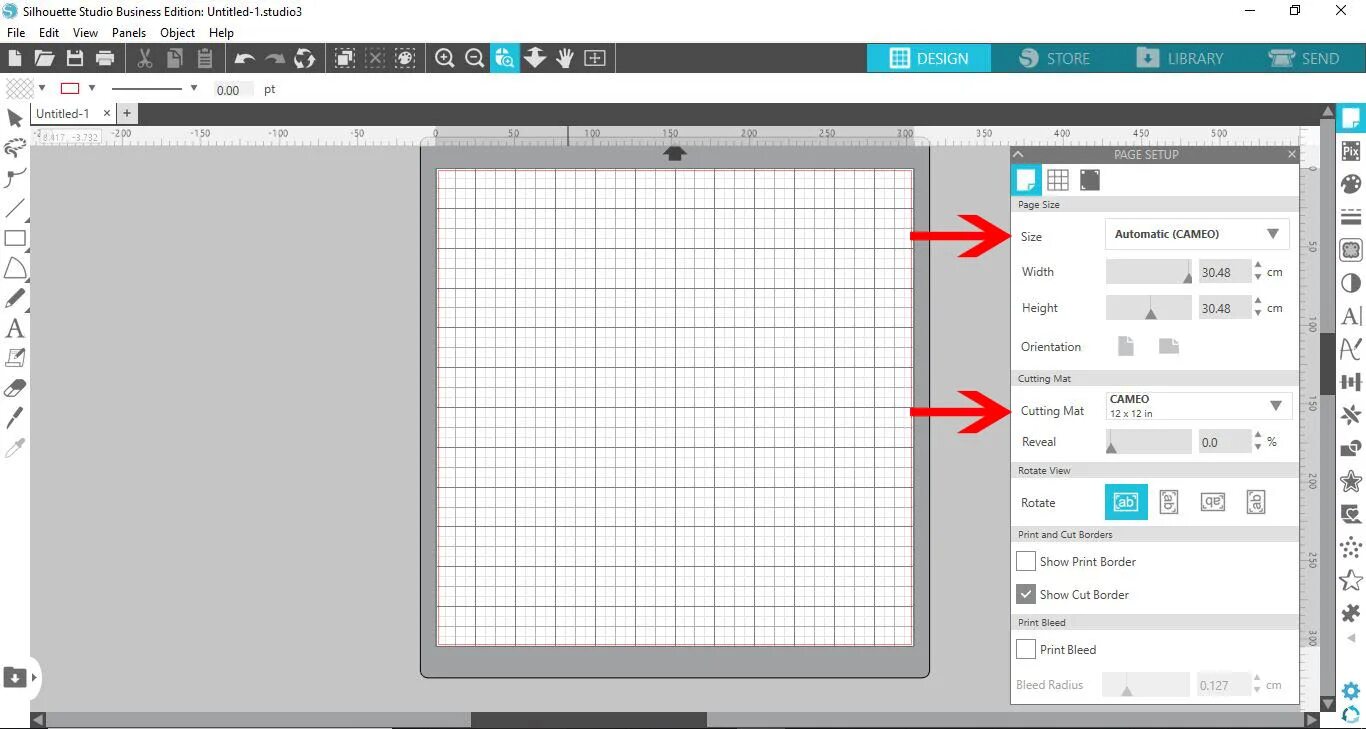Enable the Show Print Border checkbox
The width and height of the screenshot is (1366, 729).
(1026, 562)
